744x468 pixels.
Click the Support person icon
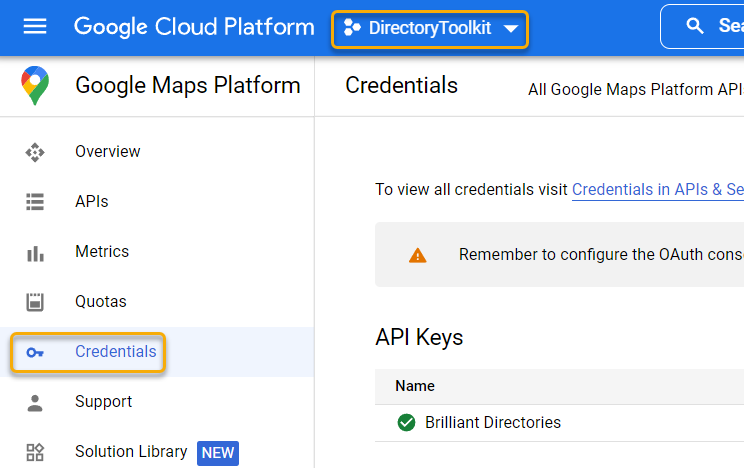pos(35,402)
